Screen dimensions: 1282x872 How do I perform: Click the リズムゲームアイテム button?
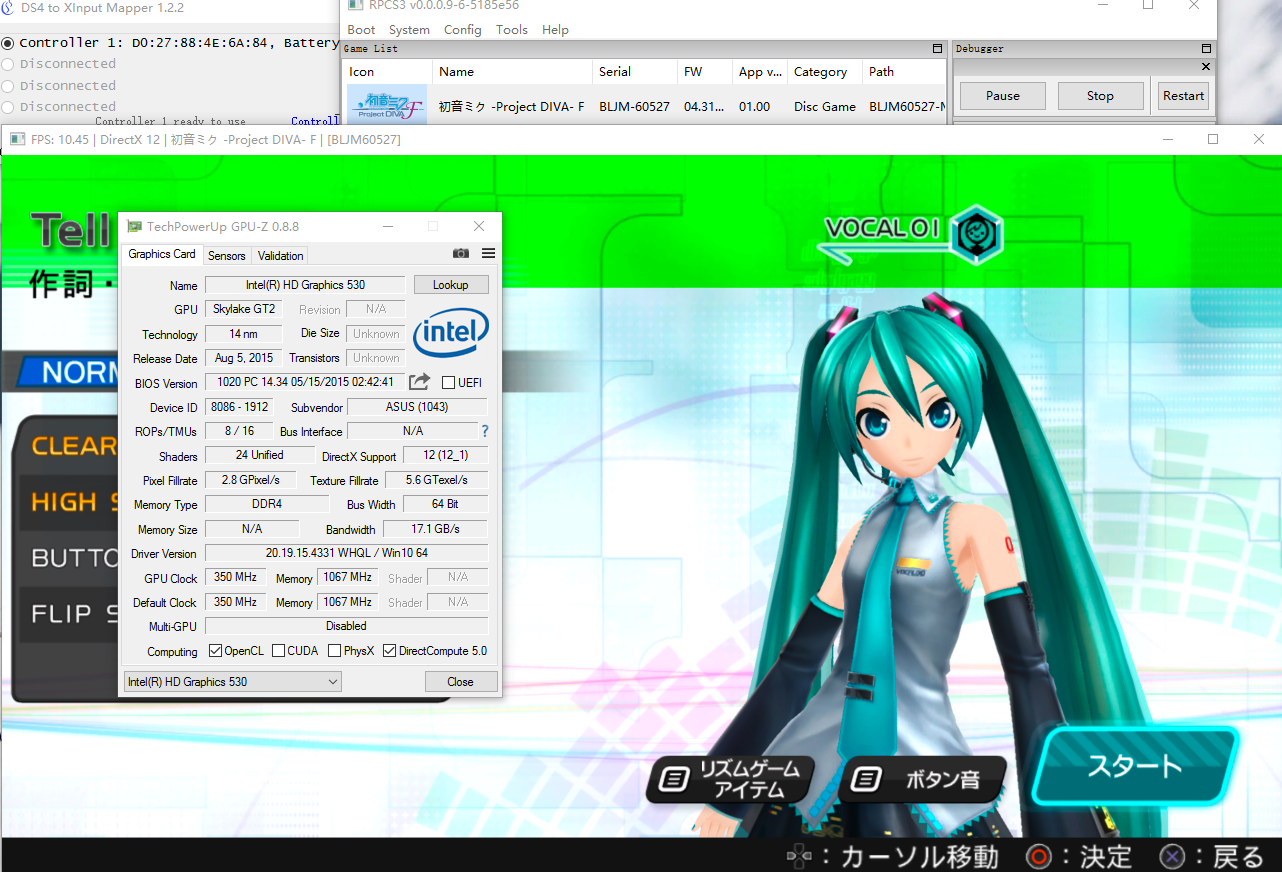(x=731, y=779)
